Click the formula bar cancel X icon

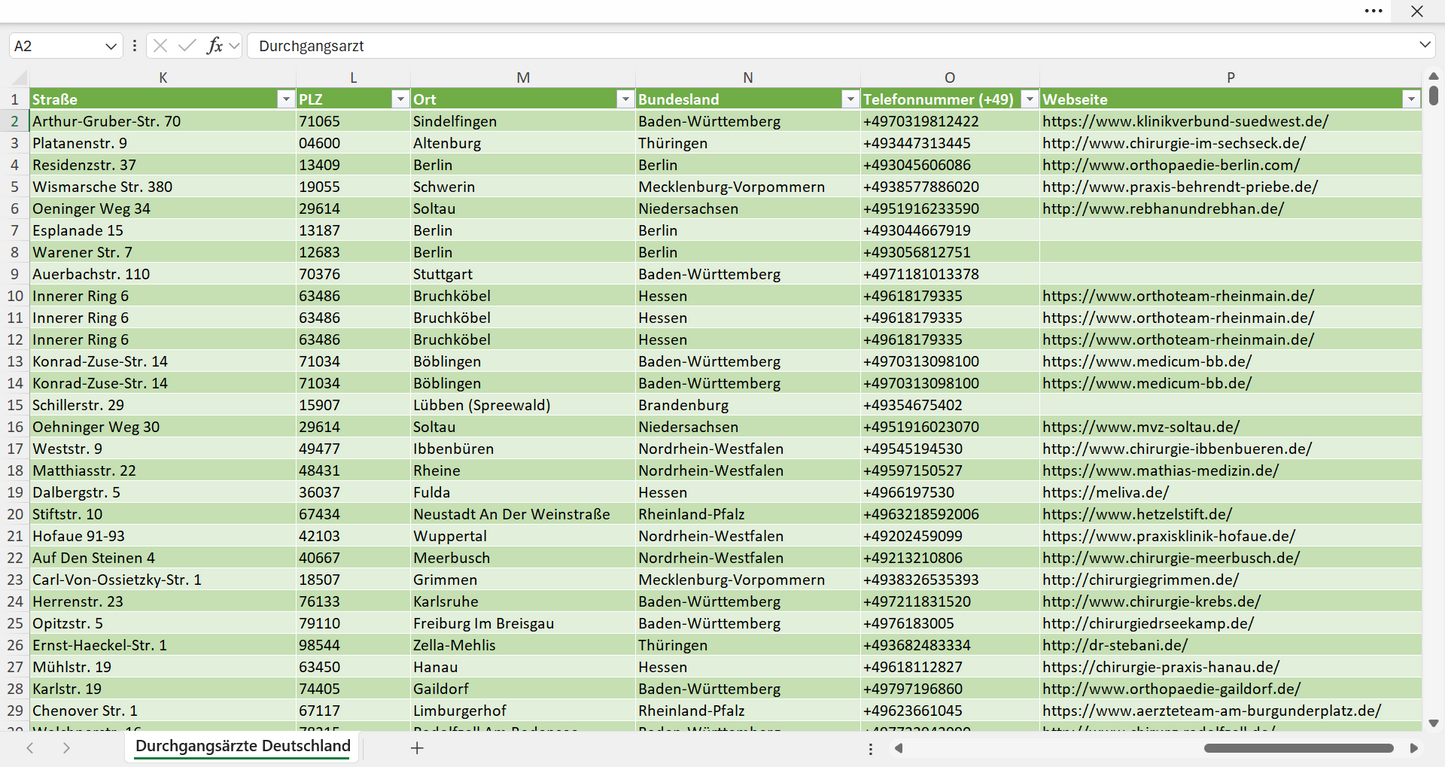pos(161,46)
